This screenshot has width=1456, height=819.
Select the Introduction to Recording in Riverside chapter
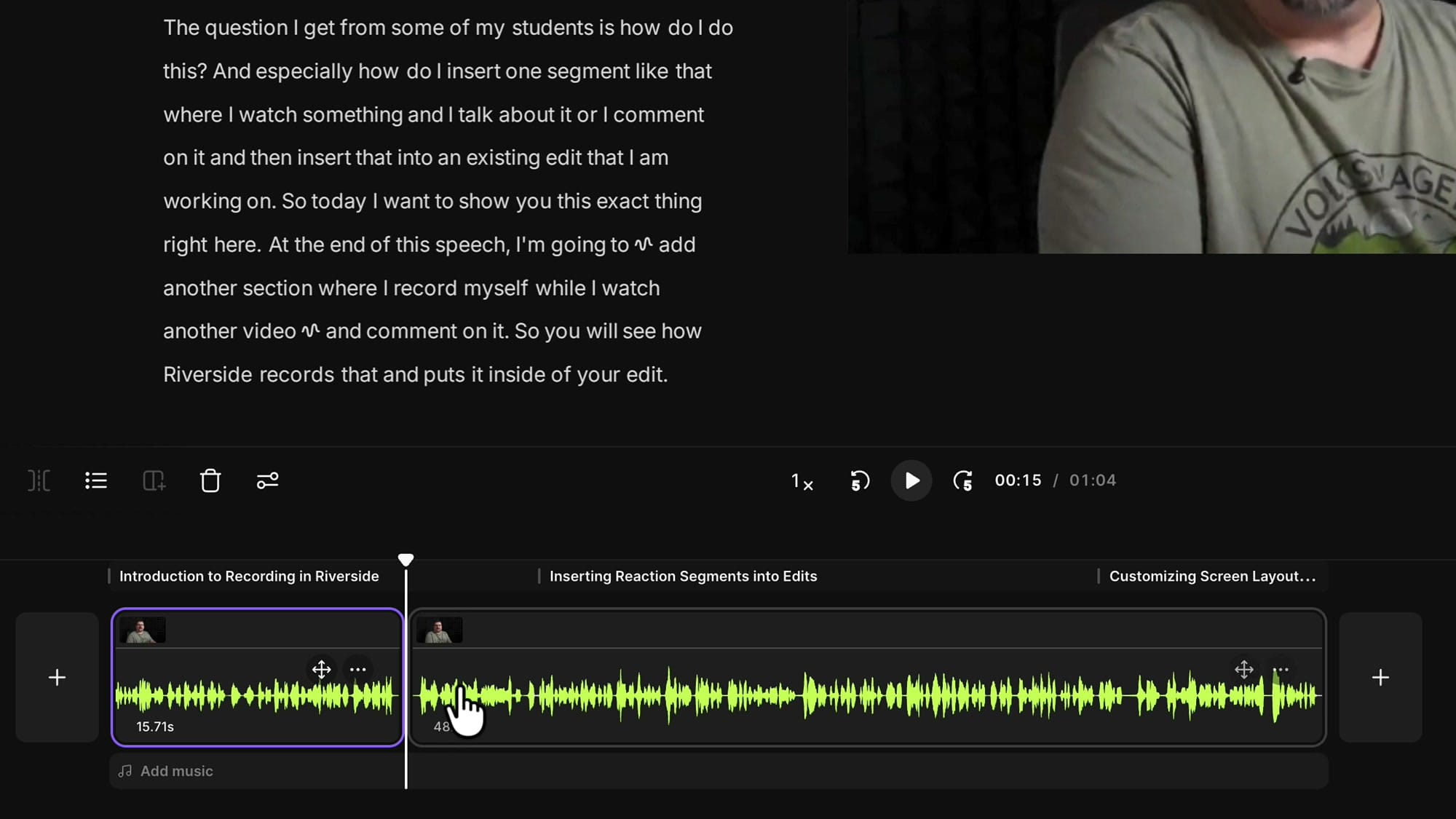pyautogui.click(x=249, y=576)
